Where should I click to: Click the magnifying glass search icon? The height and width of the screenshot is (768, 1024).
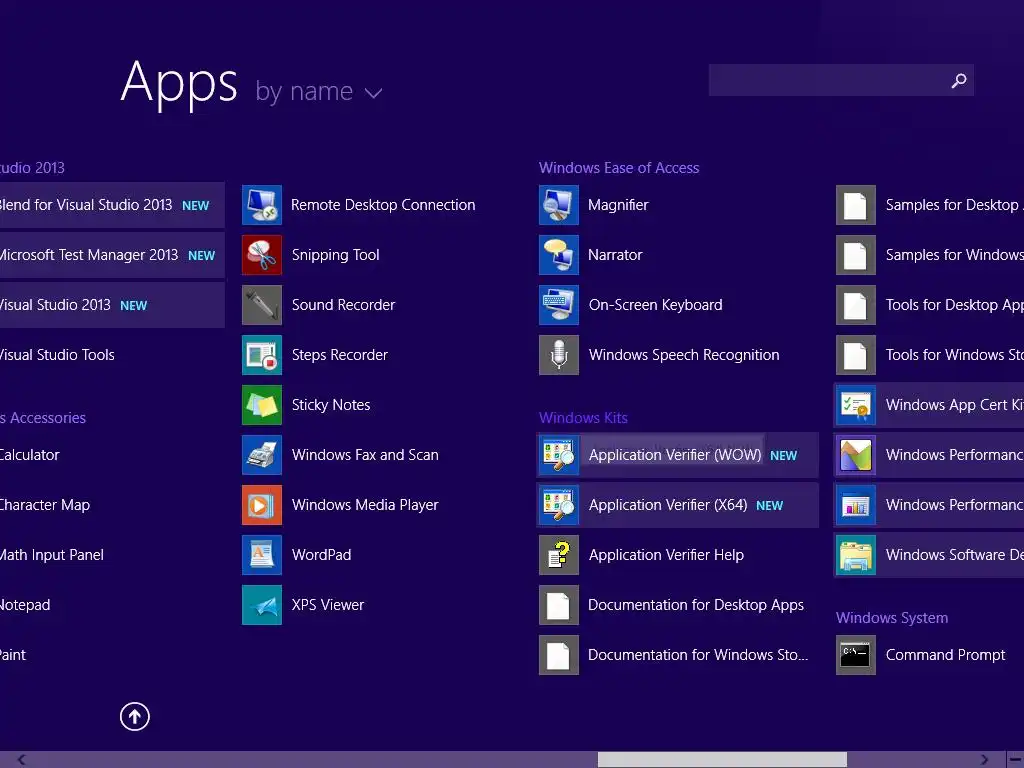pyautogui.click(x=959, y=80)
